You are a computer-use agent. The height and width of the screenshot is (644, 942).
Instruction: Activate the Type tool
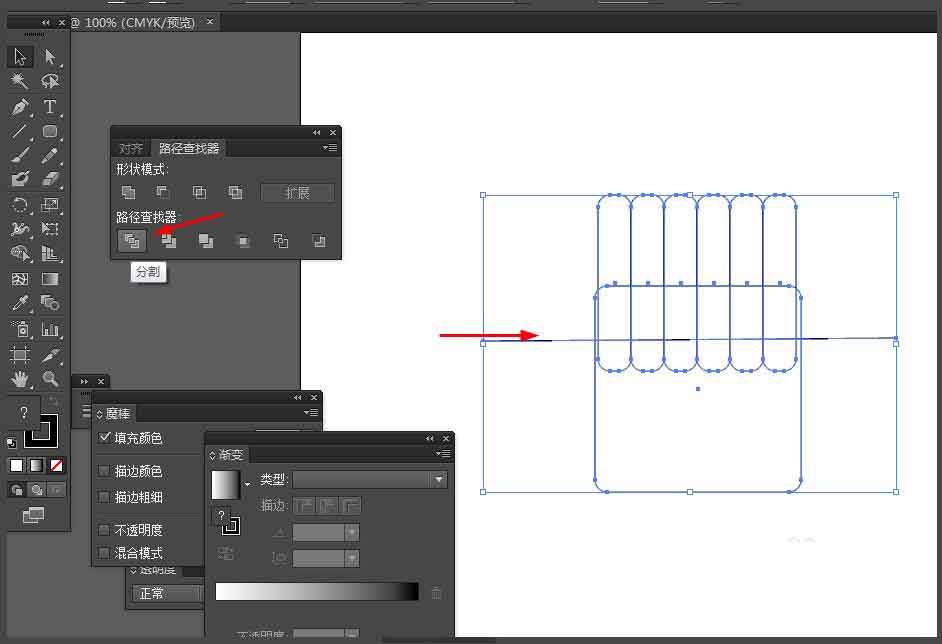(x=50, y=107)
